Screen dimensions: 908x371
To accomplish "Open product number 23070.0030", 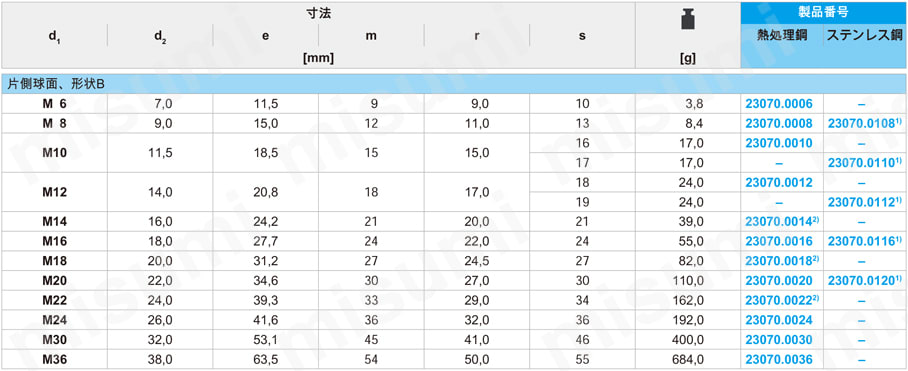I will coord(779,340).
